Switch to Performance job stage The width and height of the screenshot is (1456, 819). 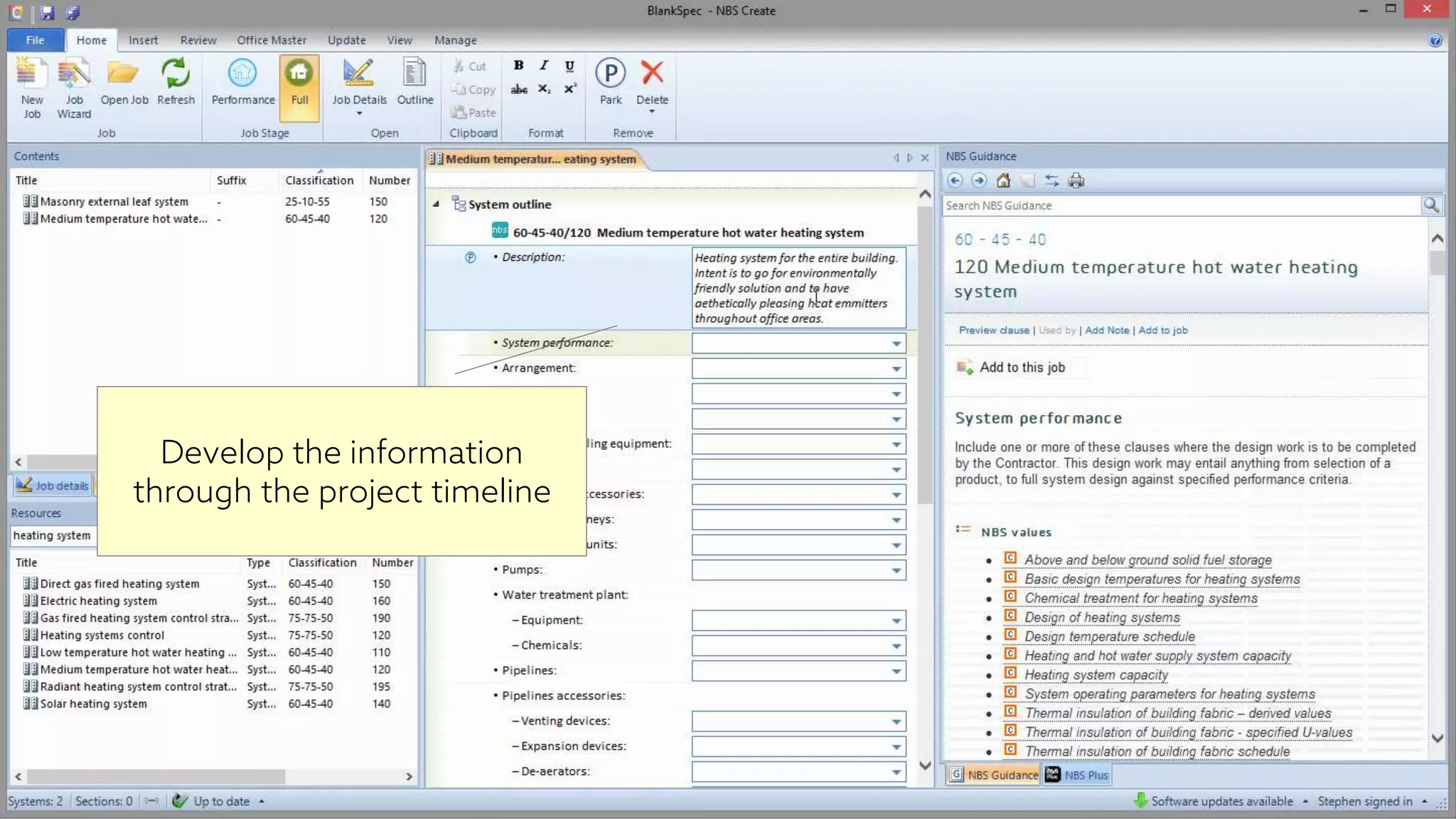[x=242, y=82]
